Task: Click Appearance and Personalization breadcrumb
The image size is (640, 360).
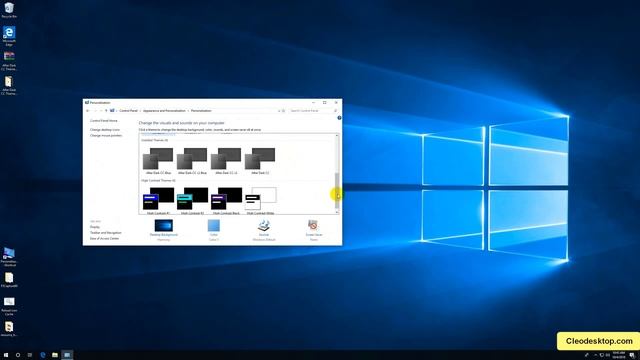Action: 164,111
